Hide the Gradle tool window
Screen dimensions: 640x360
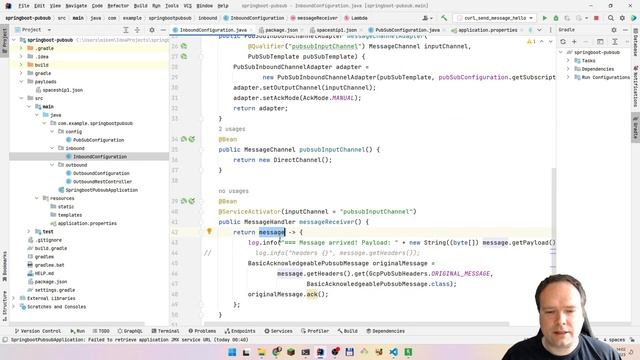click(625, 30)
